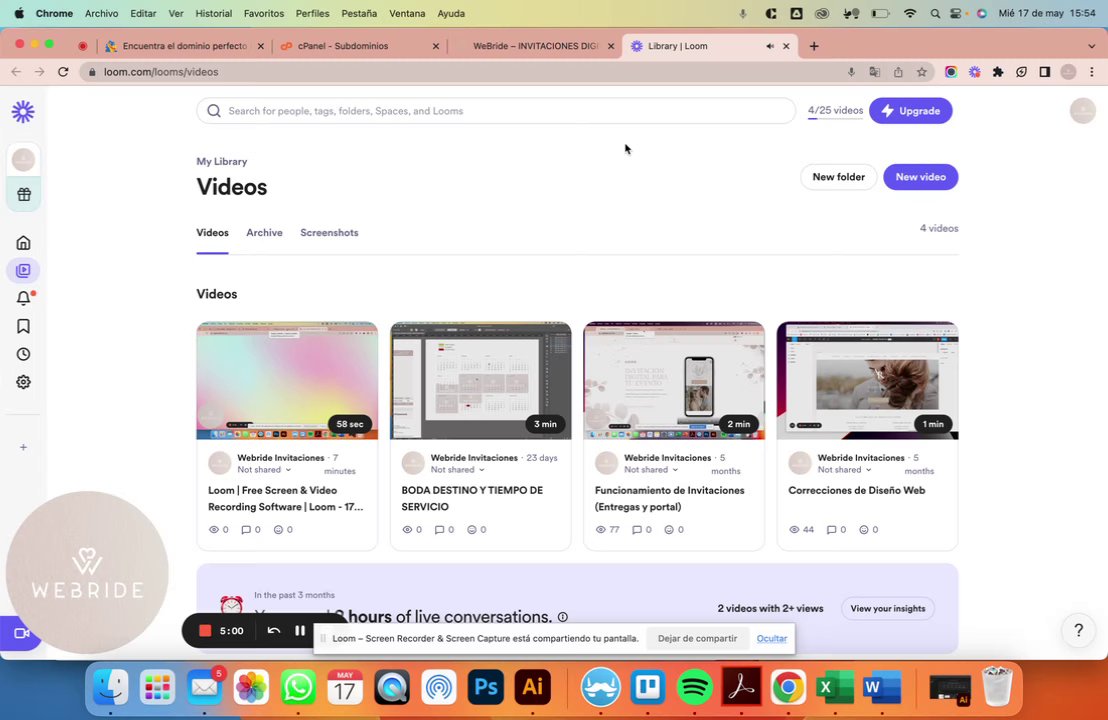This screenshot has height=720, width=1108.
Task: Switch to the Screenshots tab
Action: coord(329,232)
